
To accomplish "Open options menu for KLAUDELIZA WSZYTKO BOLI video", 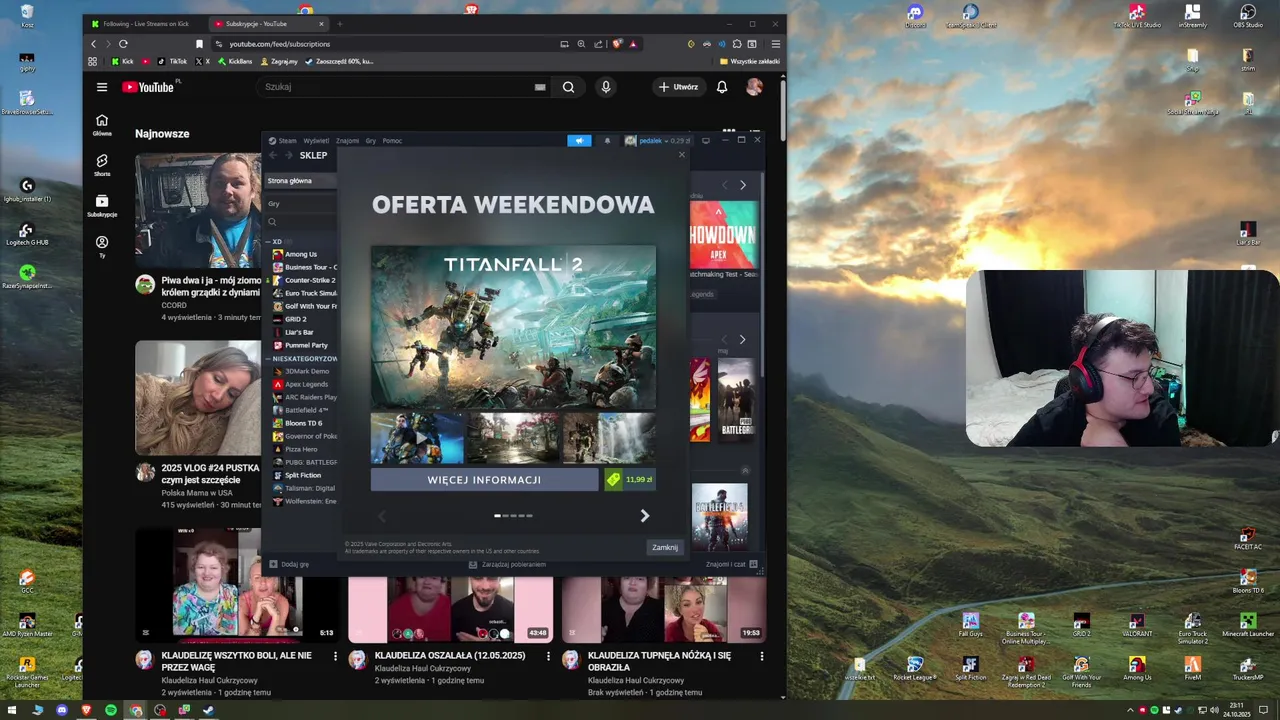I will tap(334, 656).
